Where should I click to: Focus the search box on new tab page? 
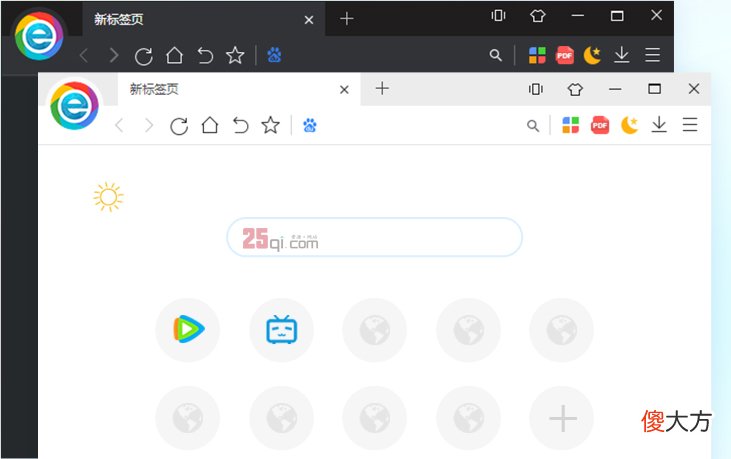coord(374,237)
